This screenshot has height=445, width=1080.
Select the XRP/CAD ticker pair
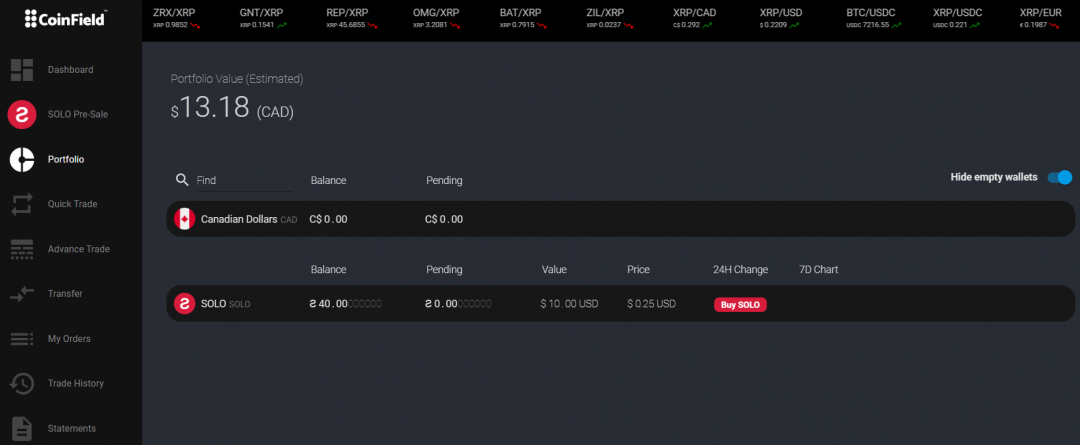pos(695,17)
